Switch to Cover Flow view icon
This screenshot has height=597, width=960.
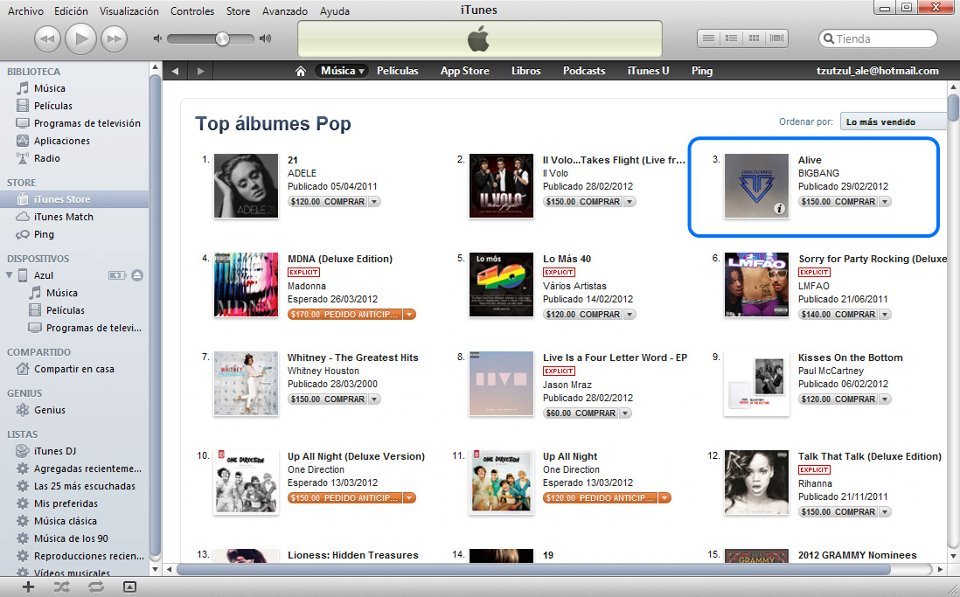click(x=777, y=39)
